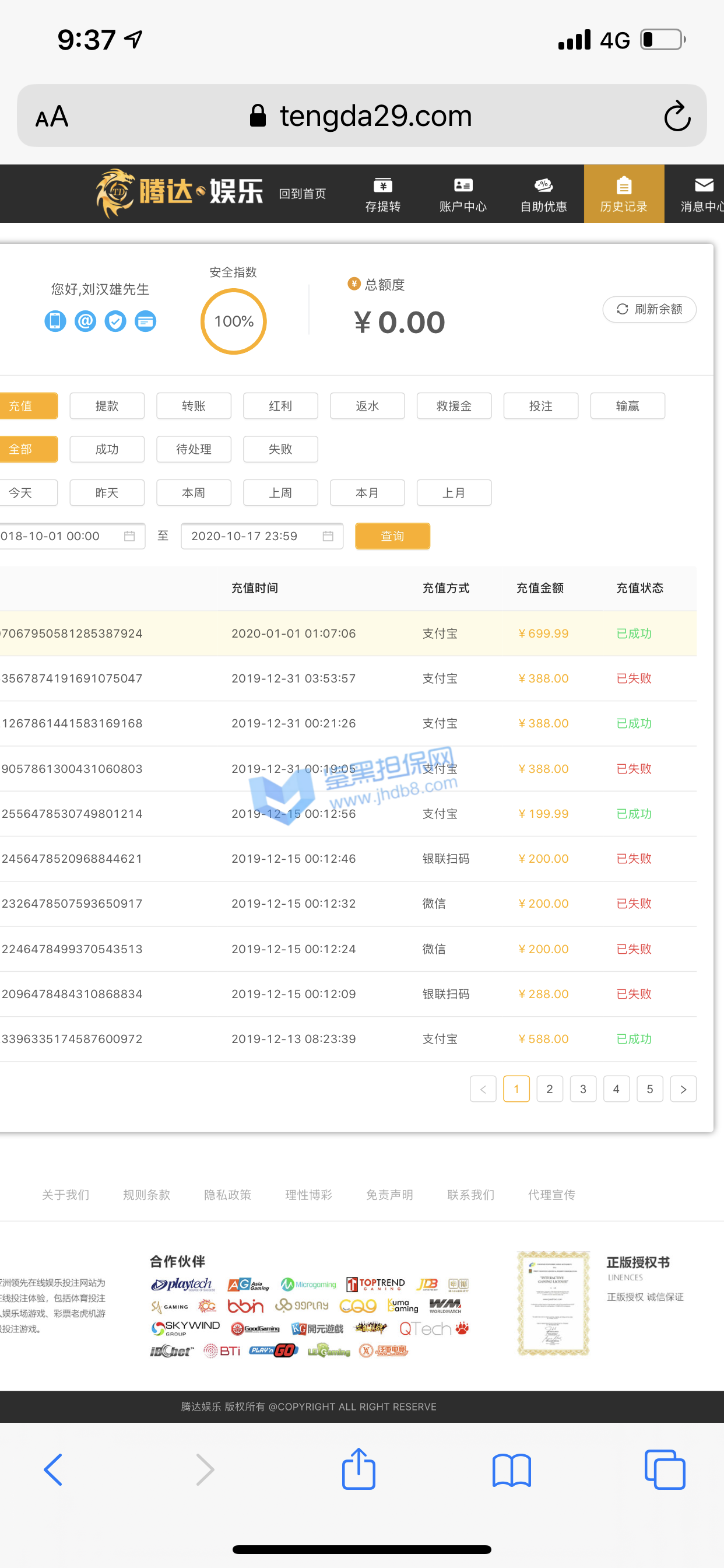724x1568 pixels.
Task: Open the start date calendar picker
Action: tap(129, 535)
